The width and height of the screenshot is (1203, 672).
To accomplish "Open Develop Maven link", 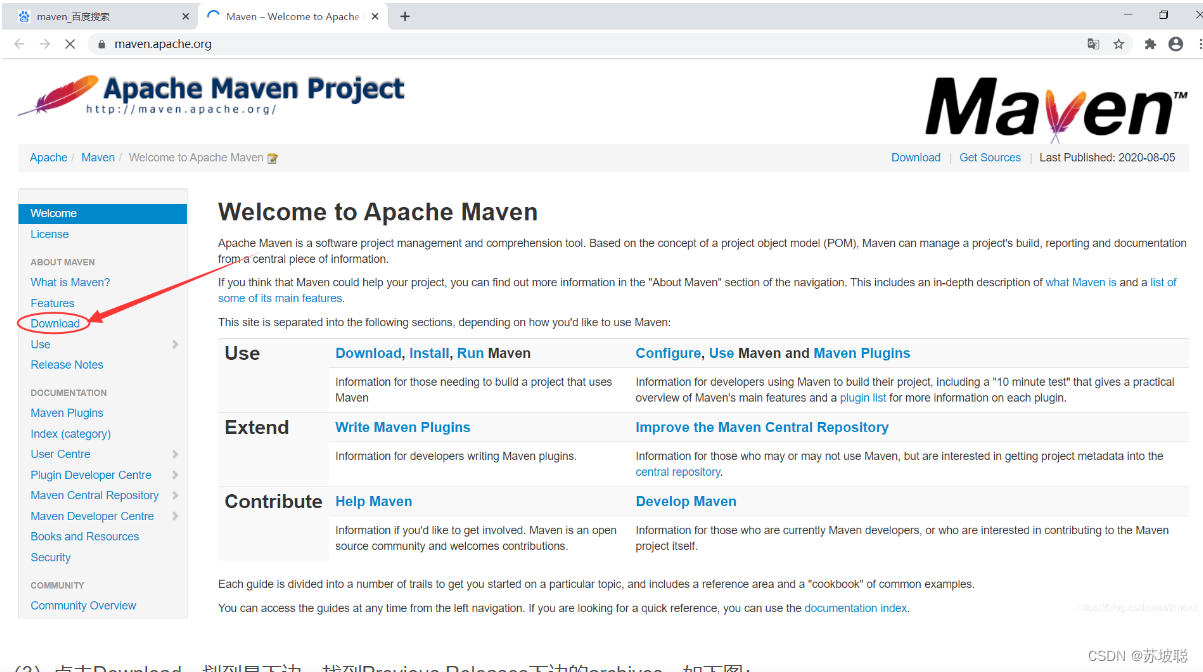I will coord(686,501).
